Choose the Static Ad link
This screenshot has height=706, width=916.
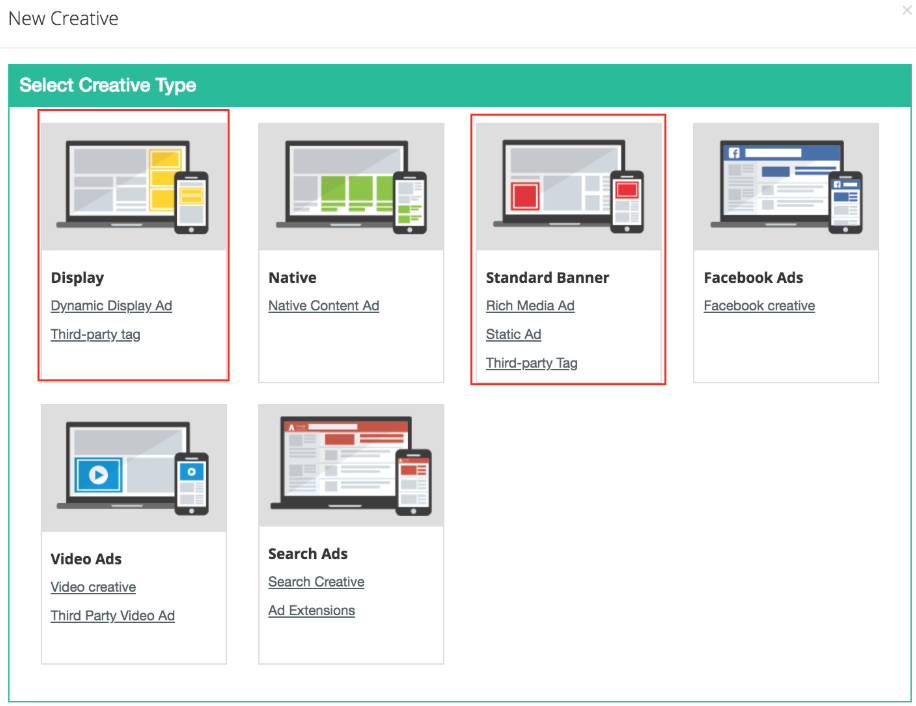[513, 335]
